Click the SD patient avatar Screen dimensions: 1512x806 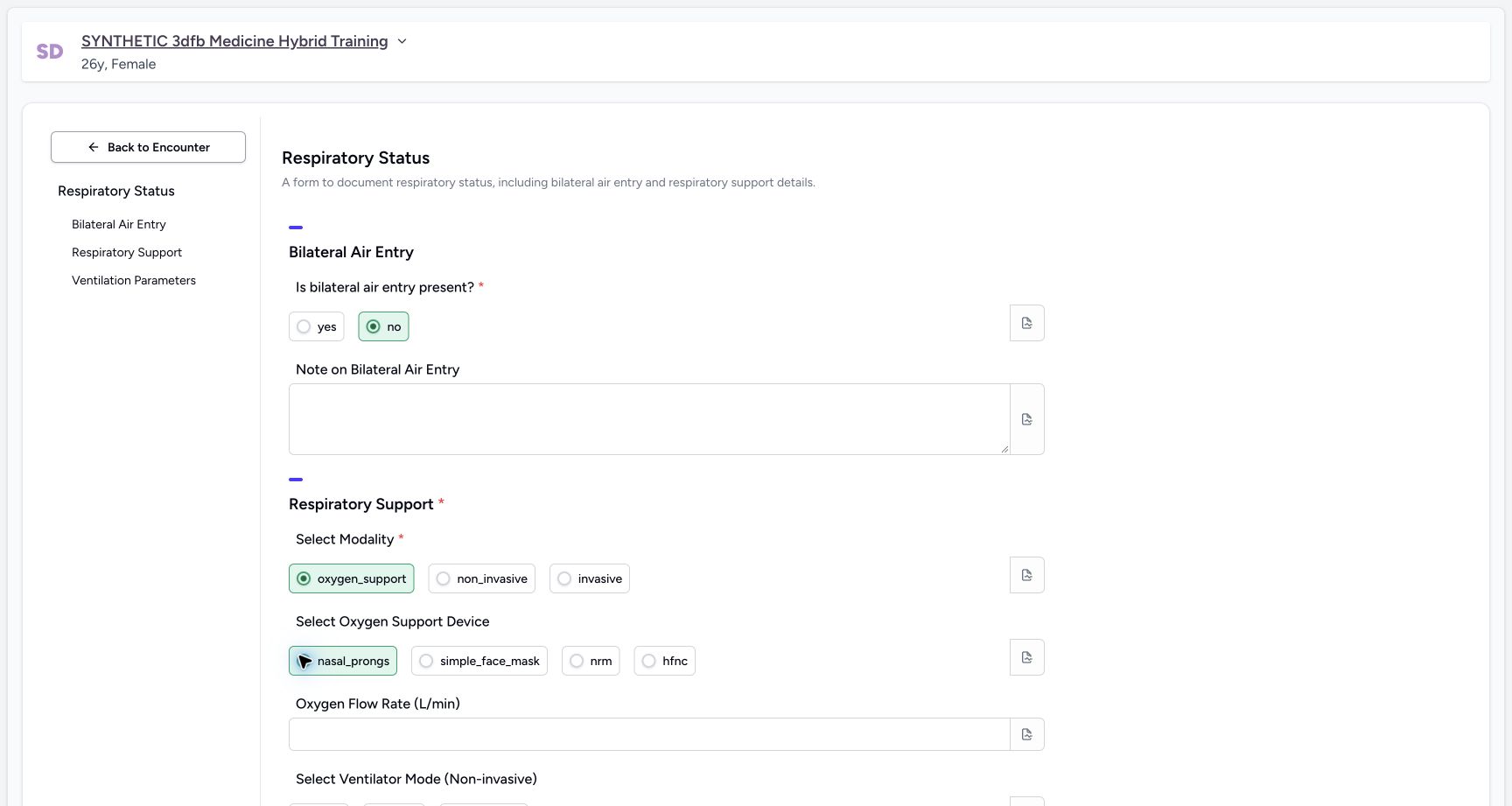tap(50, 52)
